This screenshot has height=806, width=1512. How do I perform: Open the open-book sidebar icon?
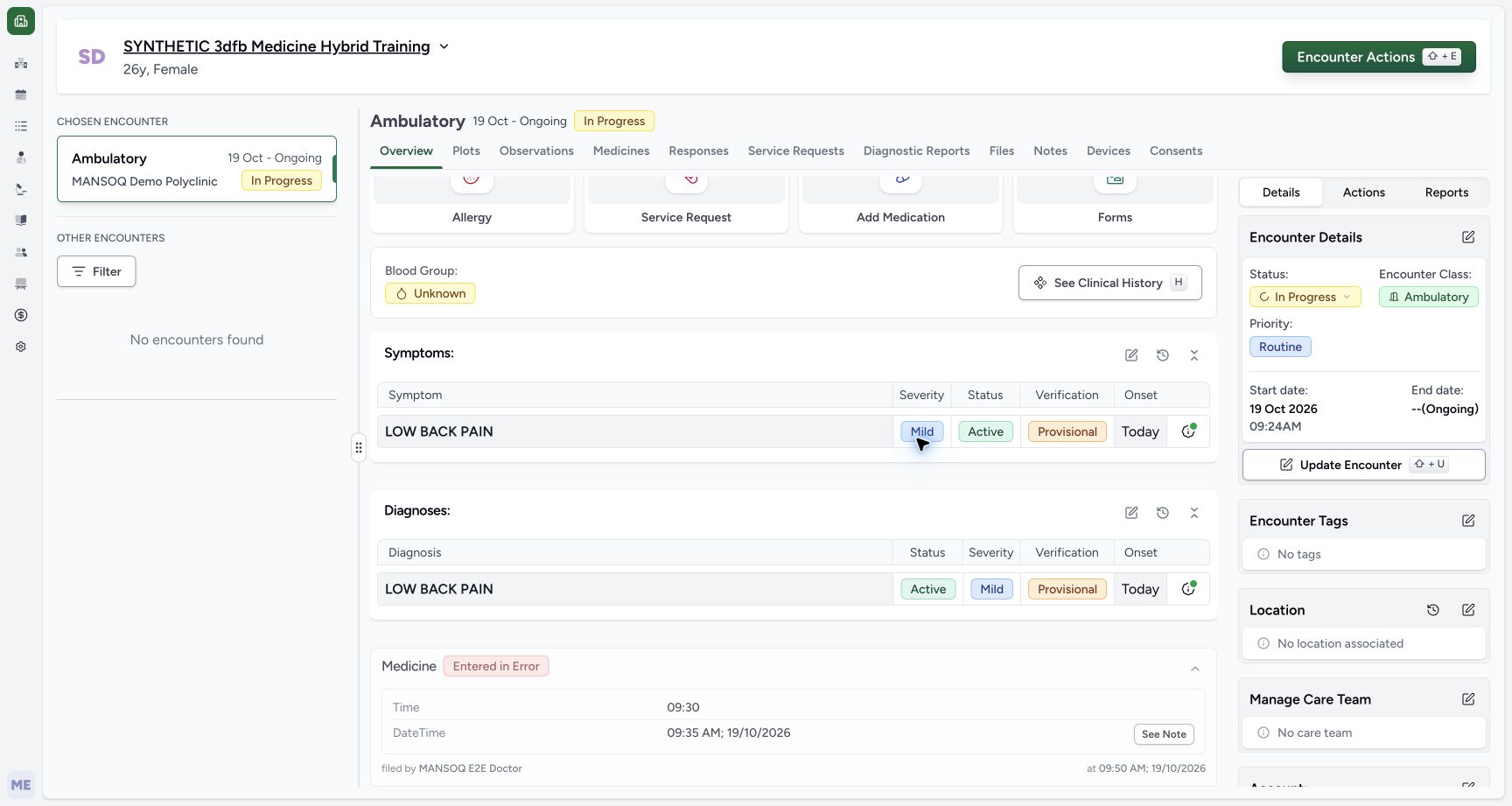tap(21, 221)
